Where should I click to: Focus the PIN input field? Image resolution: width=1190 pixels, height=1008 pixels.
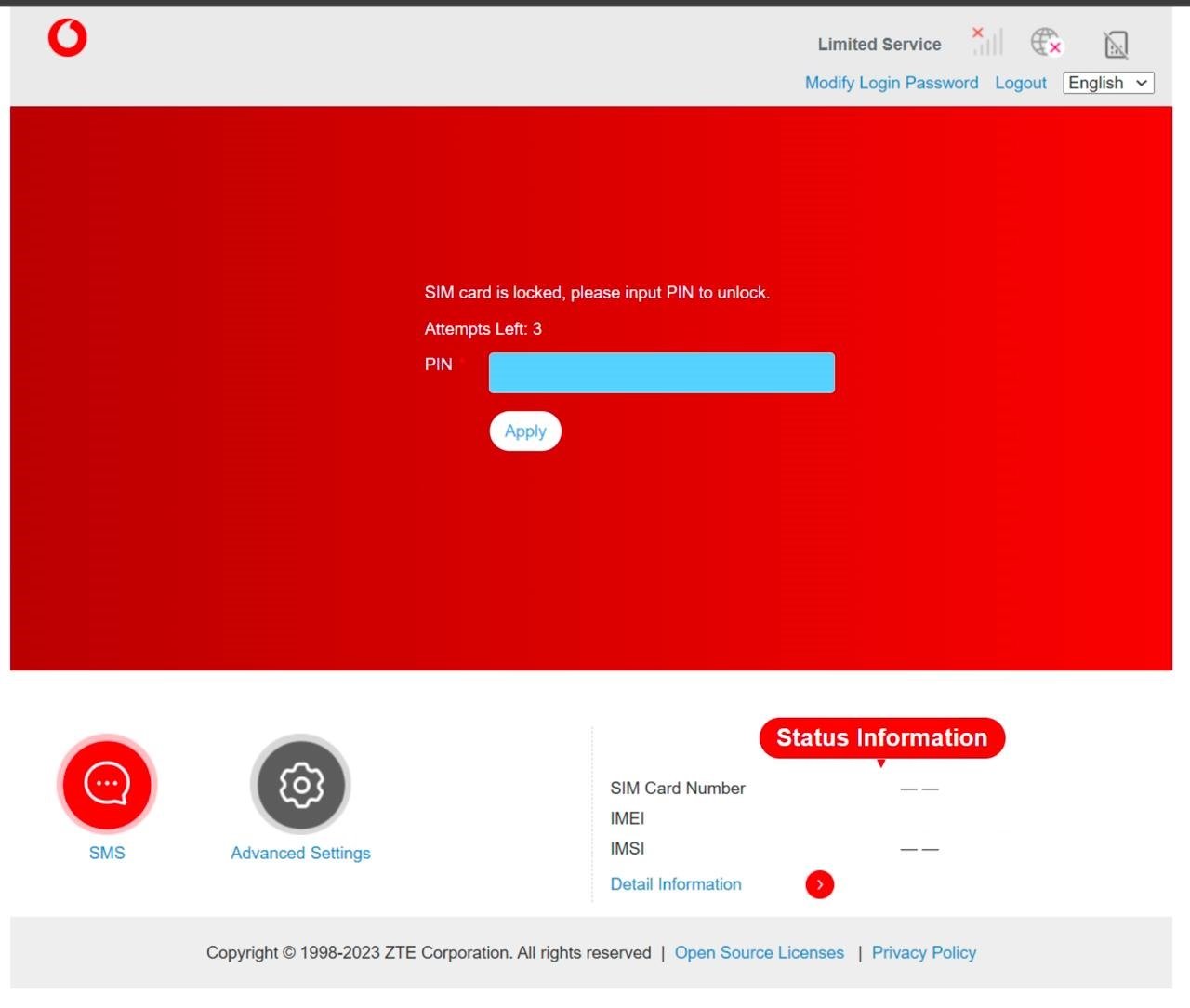point(661,373)
